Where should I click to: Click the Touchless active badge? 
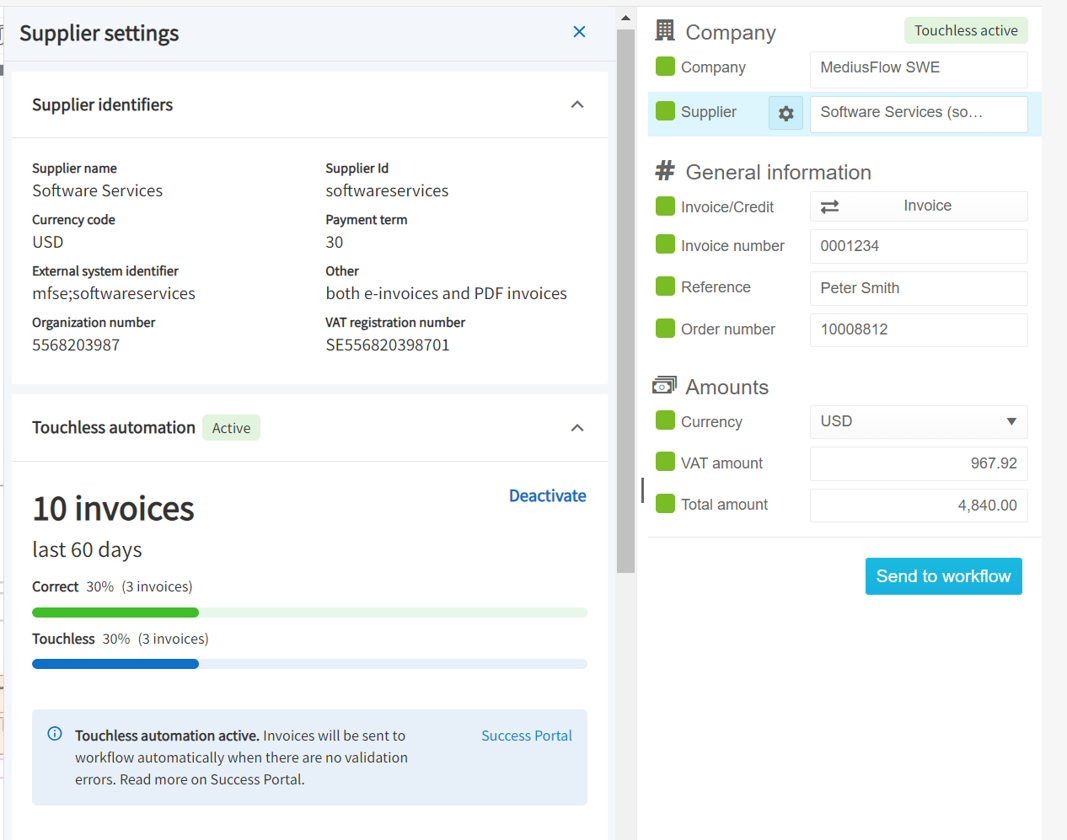coord(965,30)
